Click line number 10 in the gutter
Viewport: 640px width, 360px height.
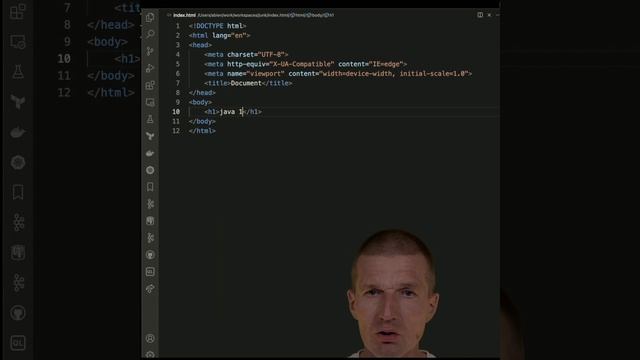[176, 112]
